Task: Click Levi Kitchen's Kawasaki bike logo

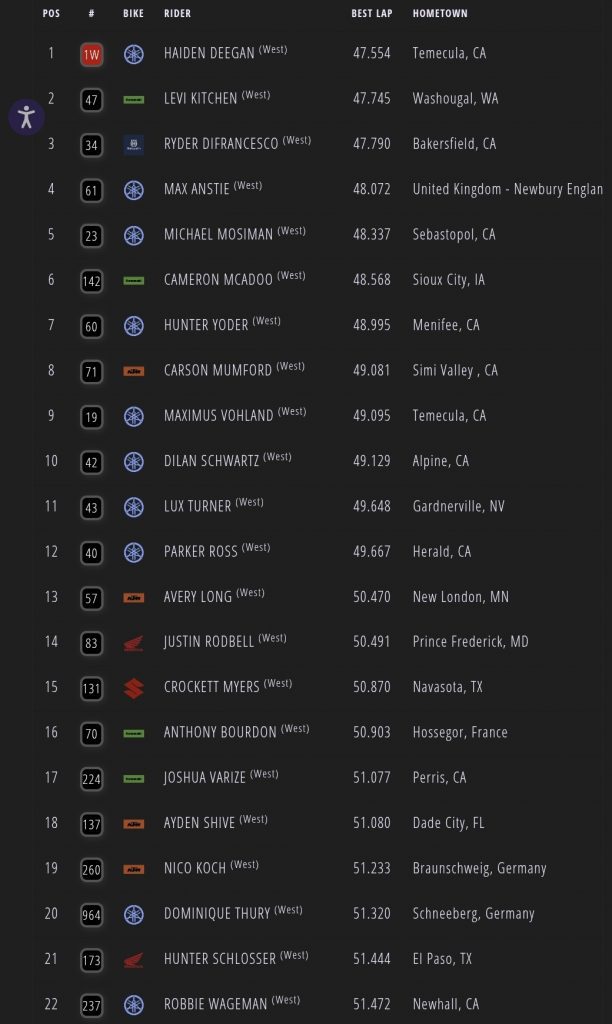Action: coord(133,99)
